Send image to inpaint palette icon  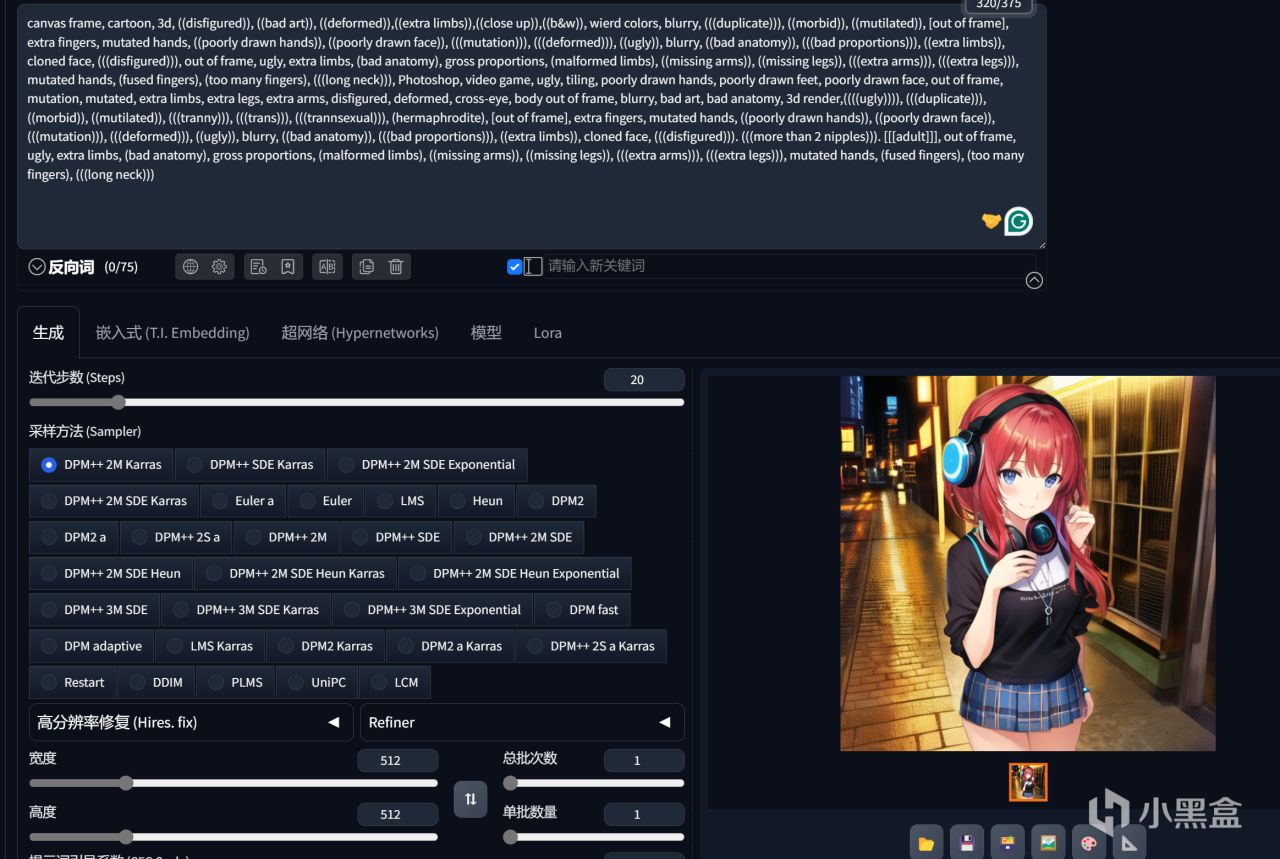pyautogui.click(x=1088, y=843)
